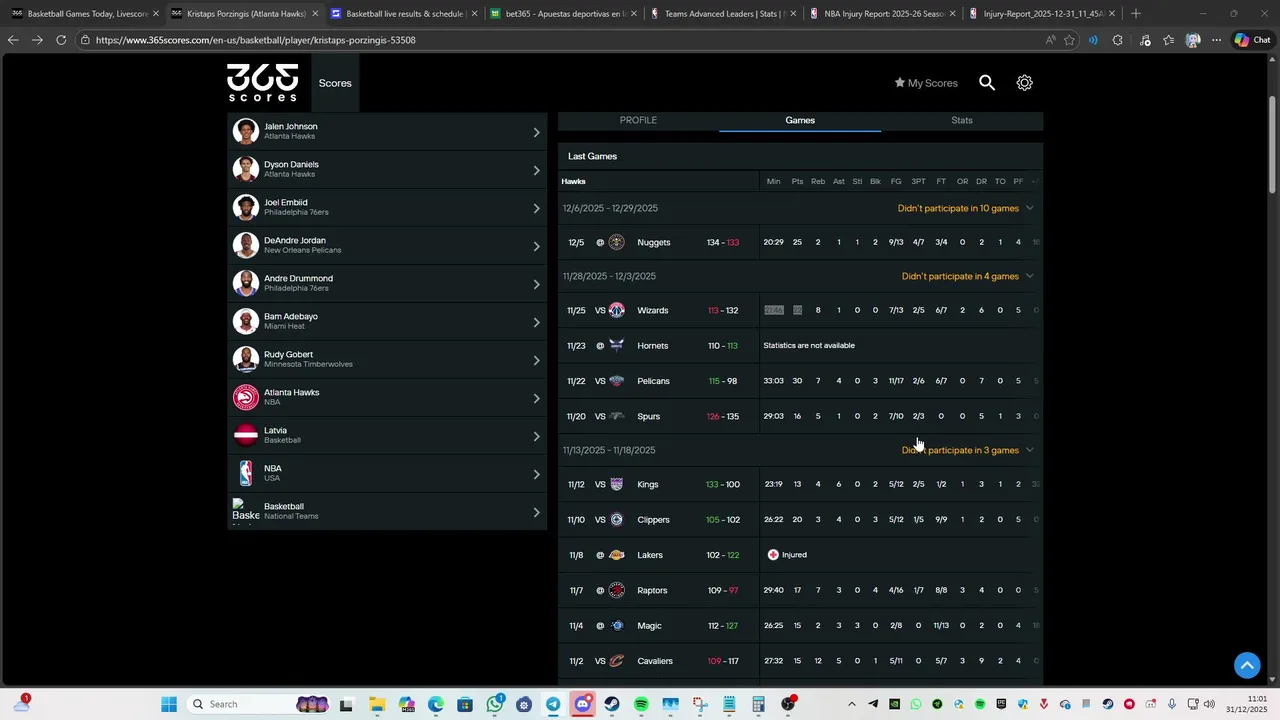Click the Nuggets team logo
Image resolution: width=1280 pixels, height=720 pixels.
coord(616,242)
